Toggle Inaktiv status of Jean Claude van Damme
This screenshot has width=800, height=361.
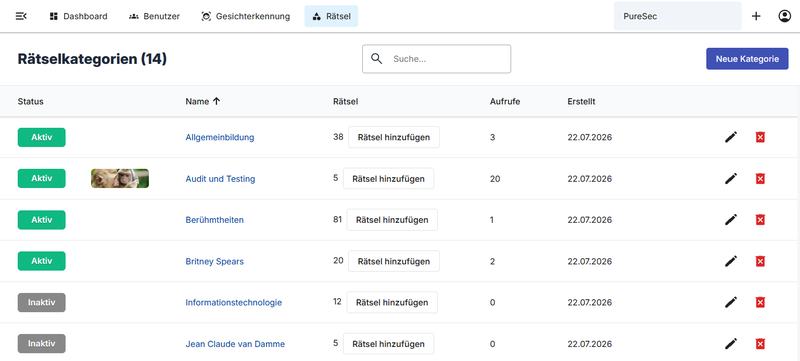[x=41, y=344]
